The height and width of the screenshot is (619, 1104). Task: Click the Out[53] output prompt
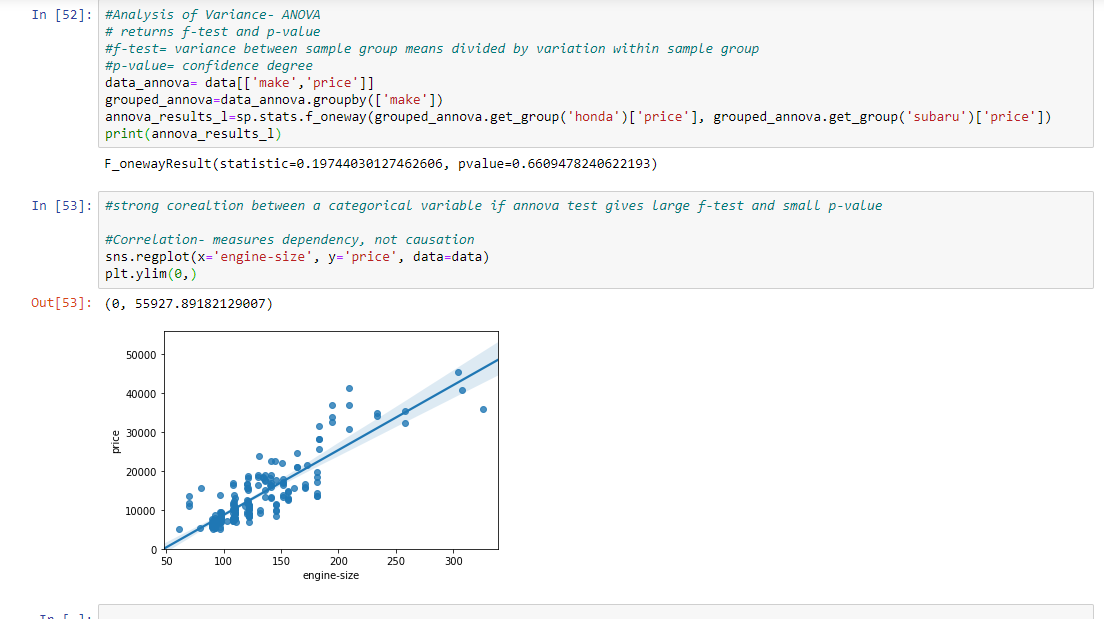(62, 303)
